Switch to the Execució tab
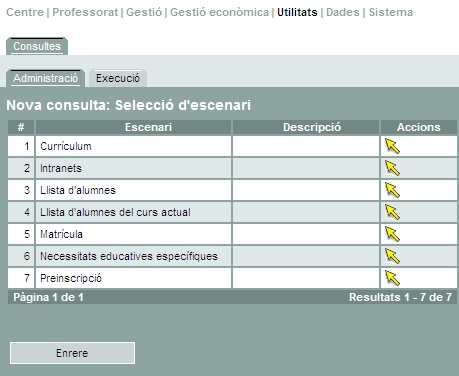This screenshot has width=459, height=376. [118, 78]
